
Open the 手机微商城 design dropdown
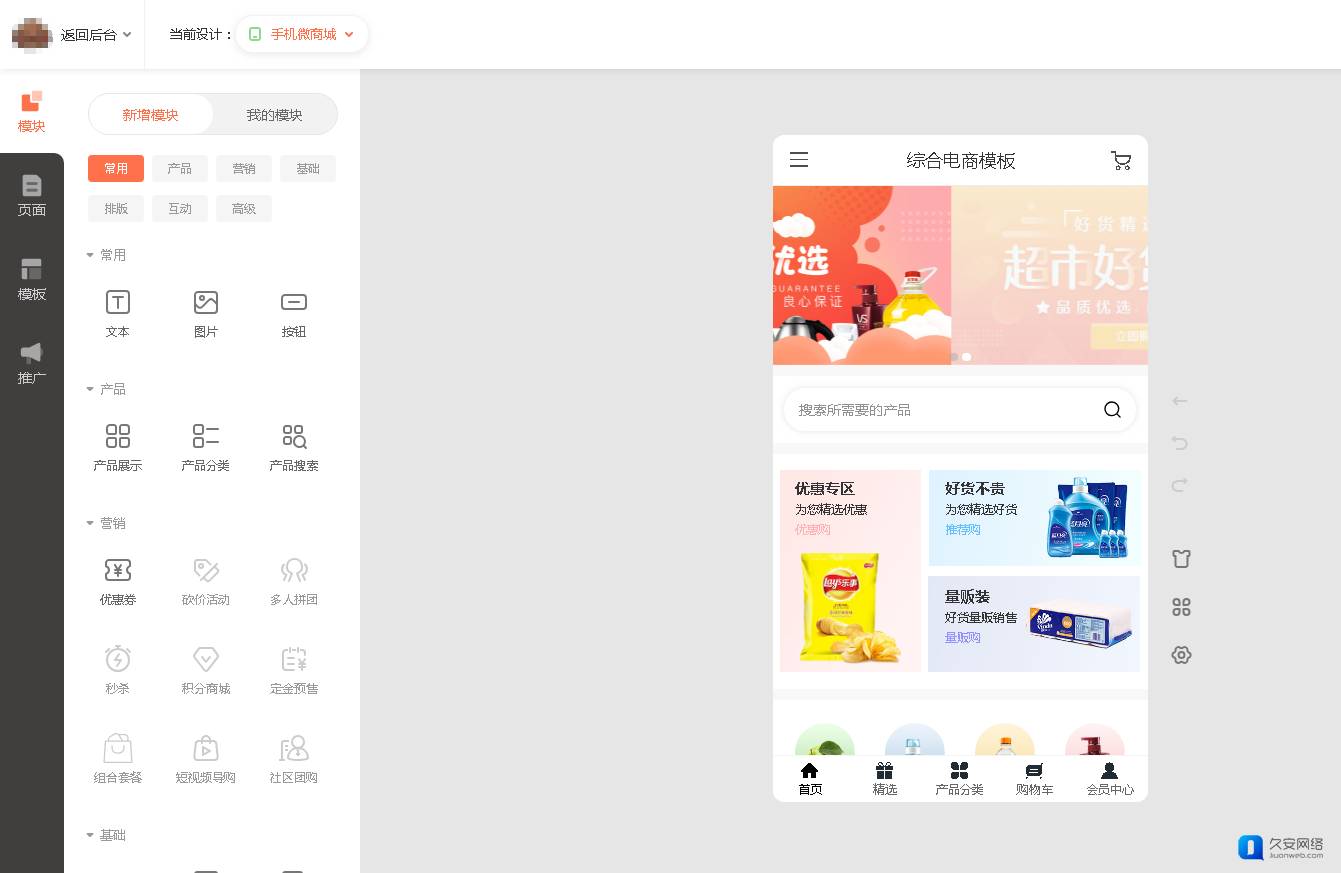(302, 34)
